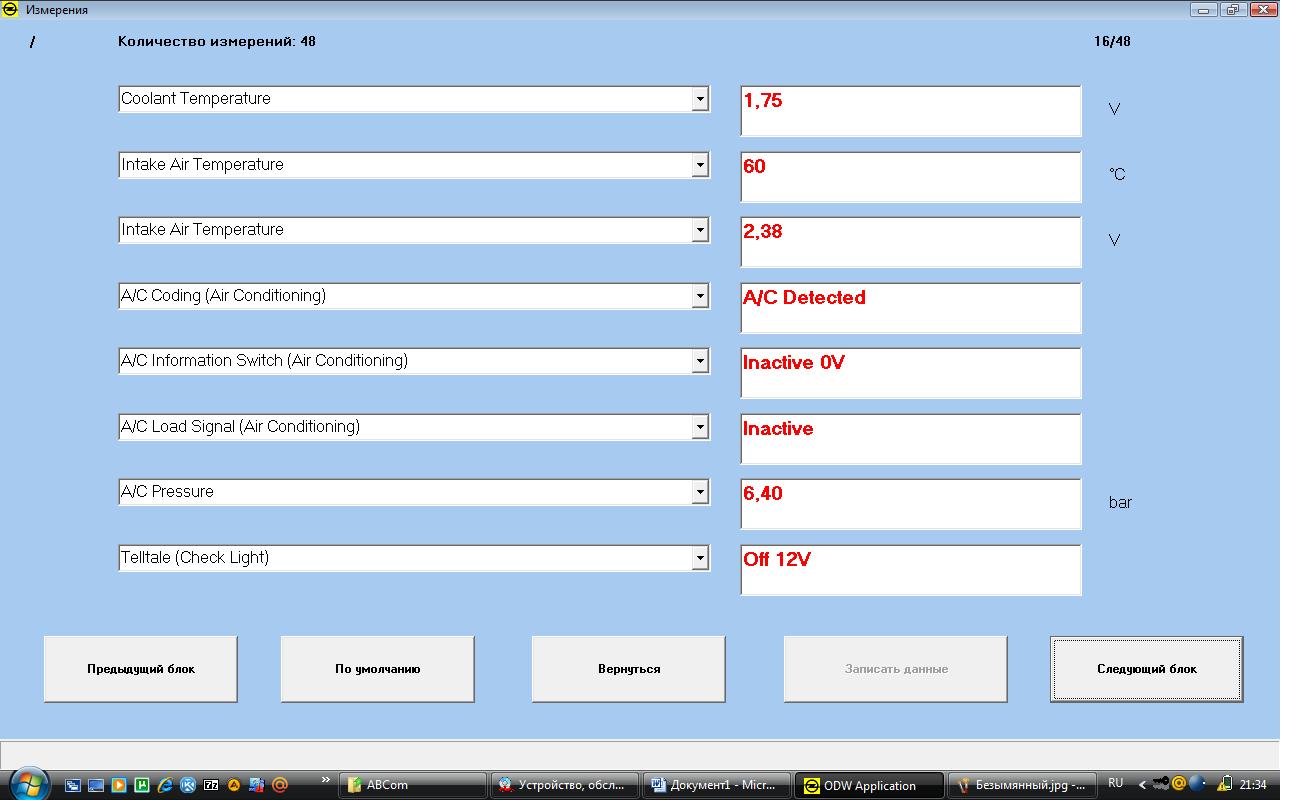Click the По умолчанию button

pos(377,669)
